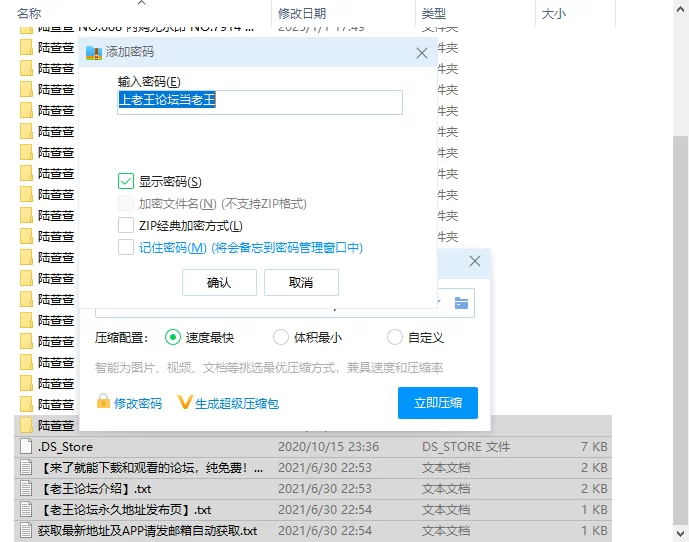Image resolution: width=689 pixels, height=542 pixels.
Task: Click the 输入密码 text field
Action: pos(260,101)
